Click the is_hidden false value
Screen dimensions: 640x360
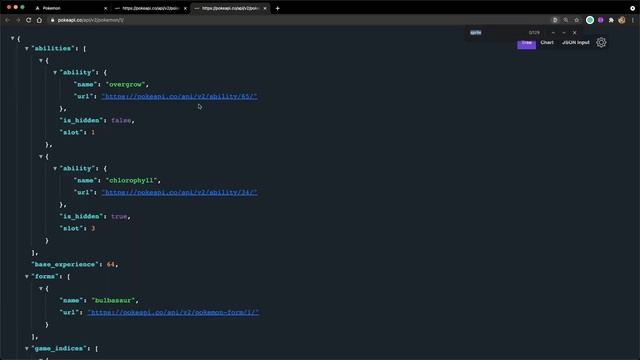click(121, 120)
